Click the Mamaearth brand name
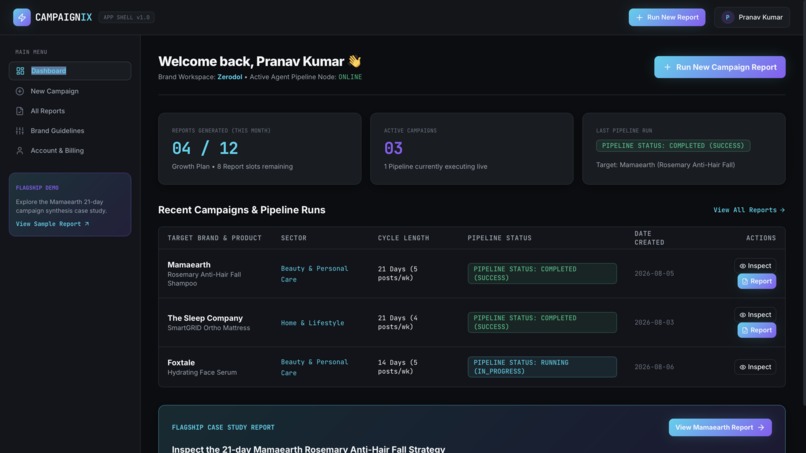The image size is (806, 453). point(189,265)
